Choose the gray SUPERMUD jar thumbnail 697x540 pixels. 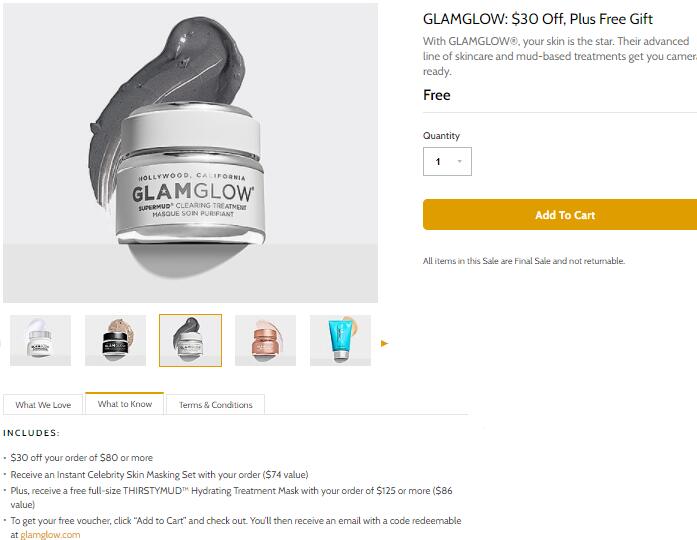tap(190, 340)
